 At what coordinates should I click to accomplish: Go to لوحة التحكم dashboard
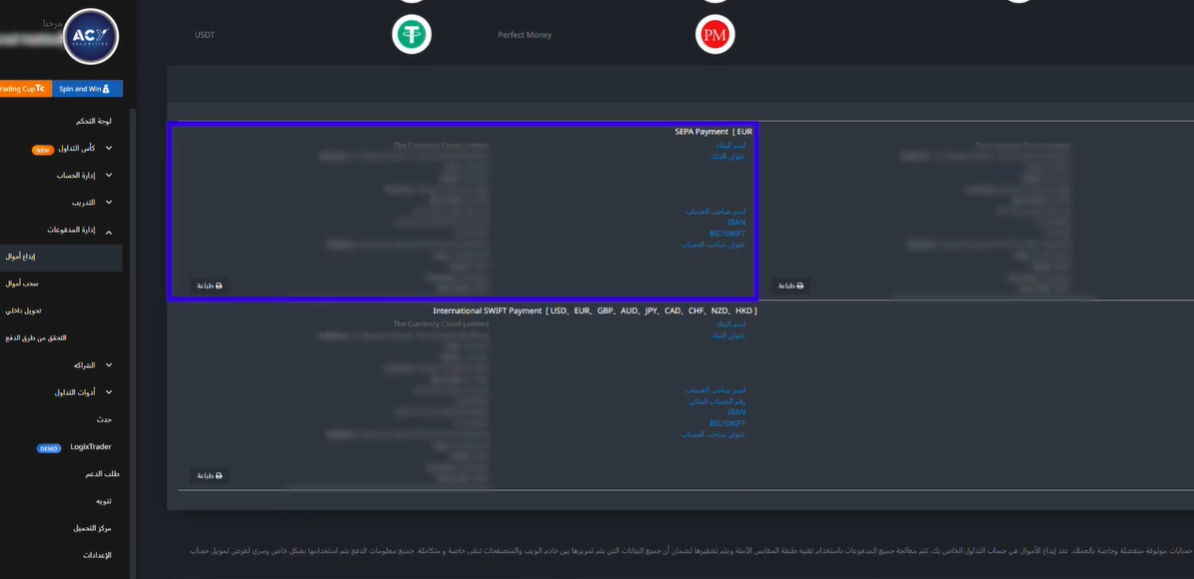(93, 121)
